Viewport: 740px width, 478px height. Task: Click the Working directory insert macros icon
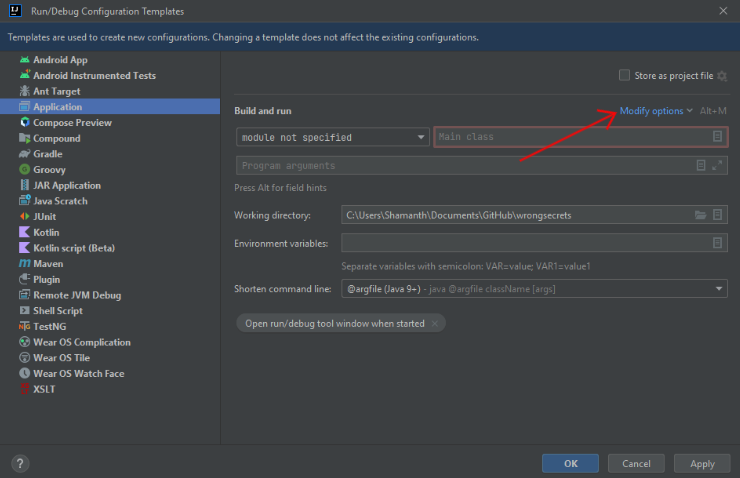pyautogui.click(x=717, y=215)
